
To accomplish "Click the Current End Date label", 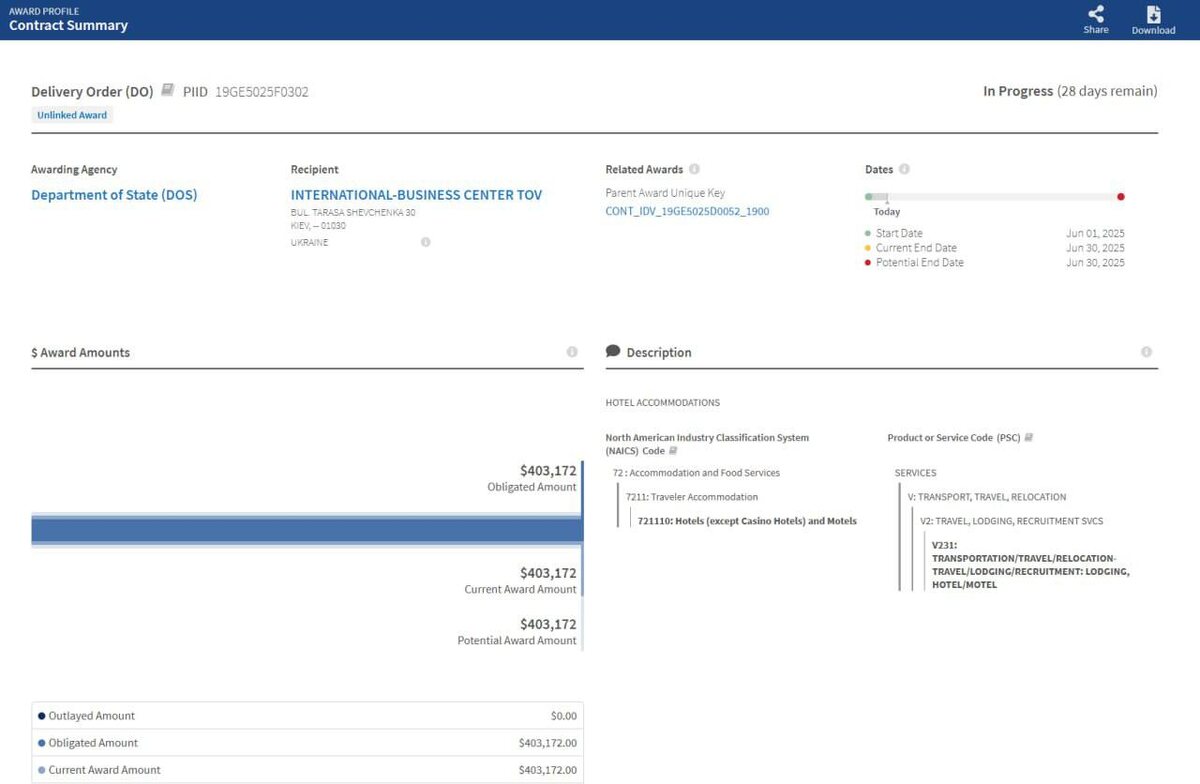I will 916,248.
